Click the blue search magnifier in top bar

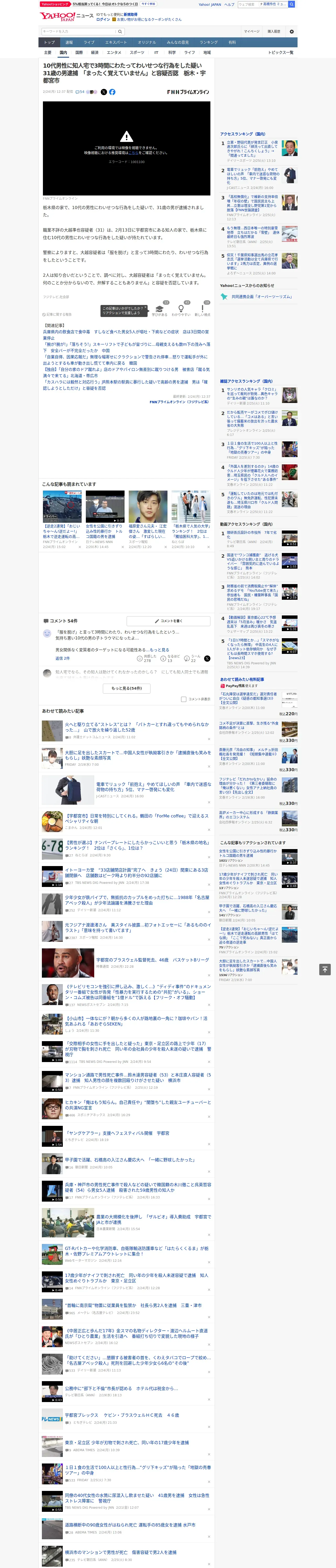click(x=292, y=4)
